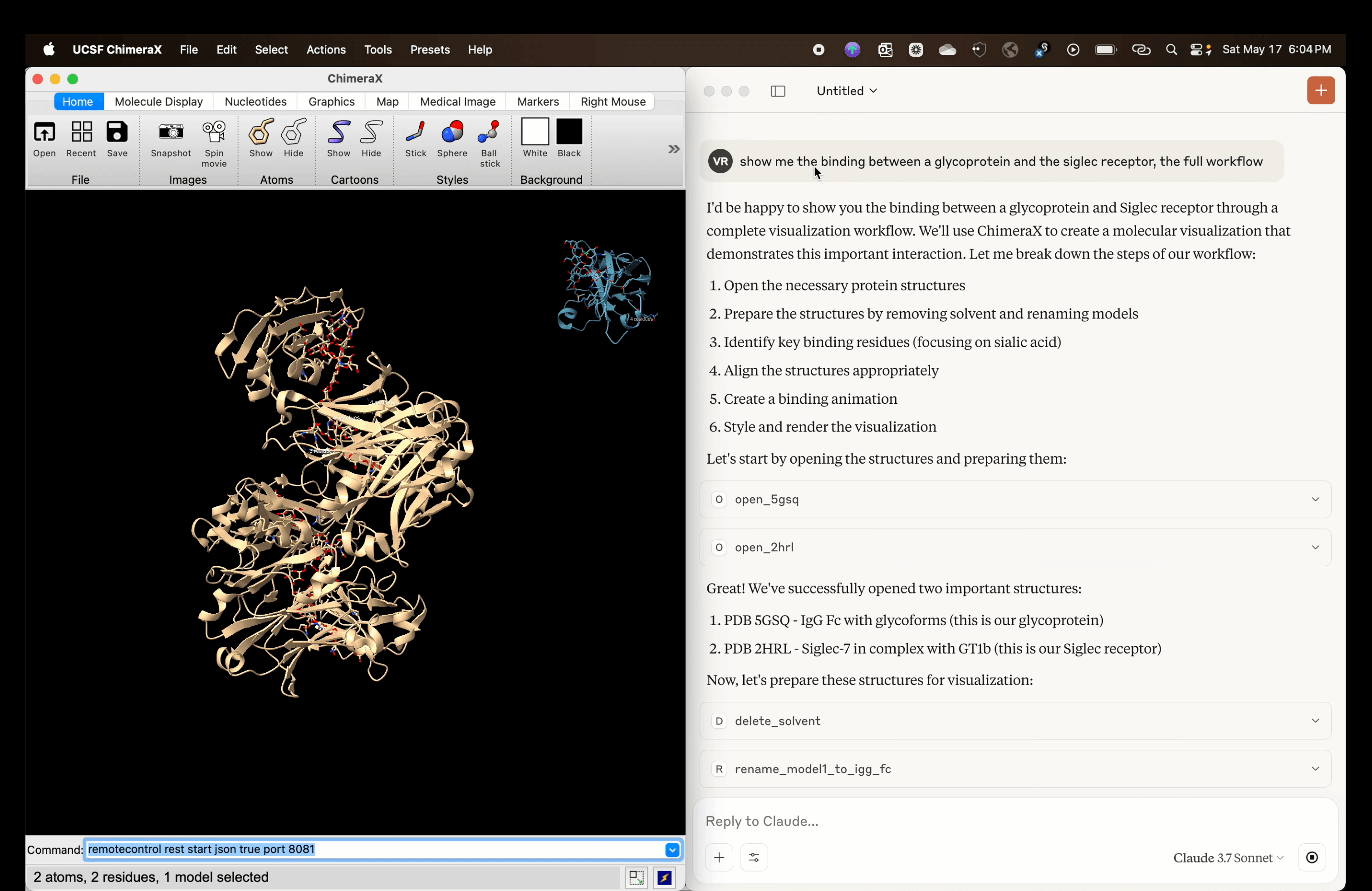Open the Tools menu
The image size is (1372, 891).
(x=378, y=49)
